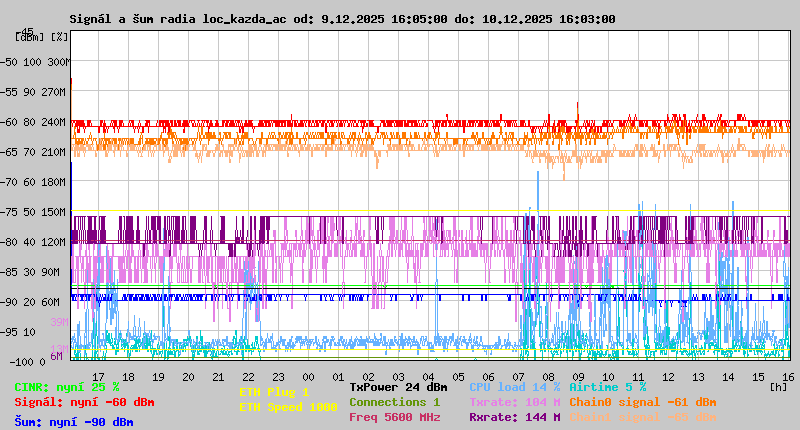Select the green CINR legend entry

pos(66,386)
